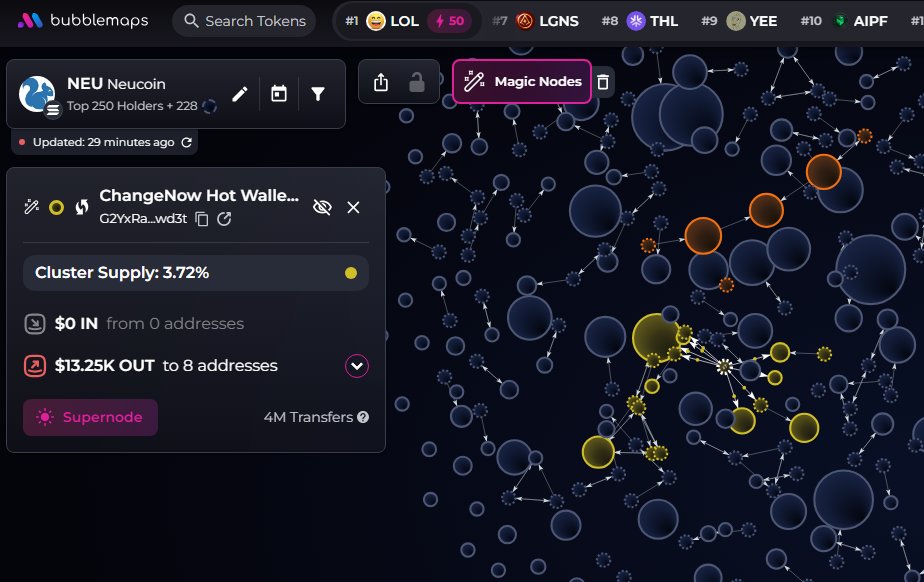This screenshot has height=582, width=924.
Task: Click the $0 IN inflow icon
Action: (35, 323)
